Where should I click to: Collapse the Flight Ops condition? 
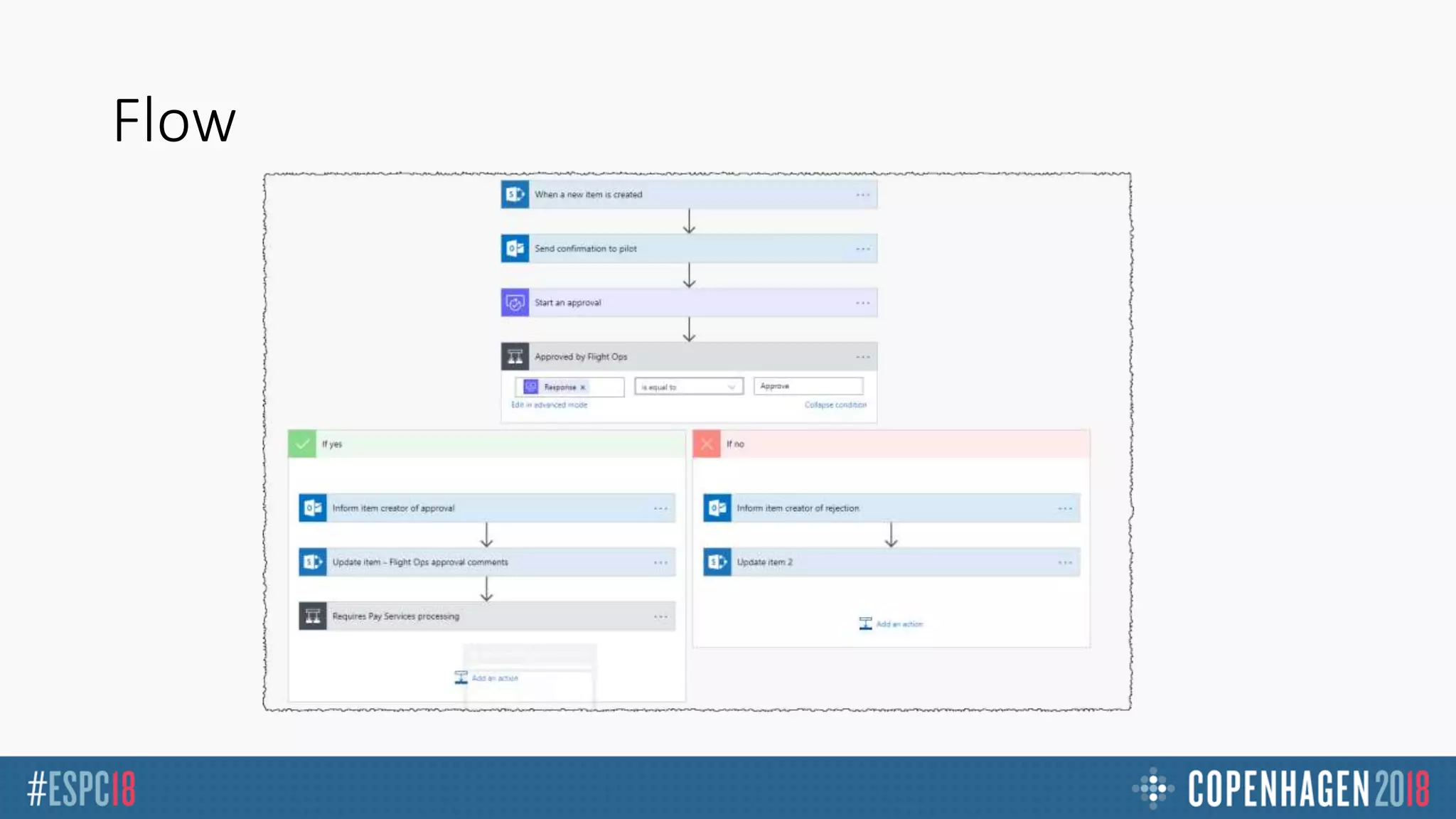tap(835, 405)
